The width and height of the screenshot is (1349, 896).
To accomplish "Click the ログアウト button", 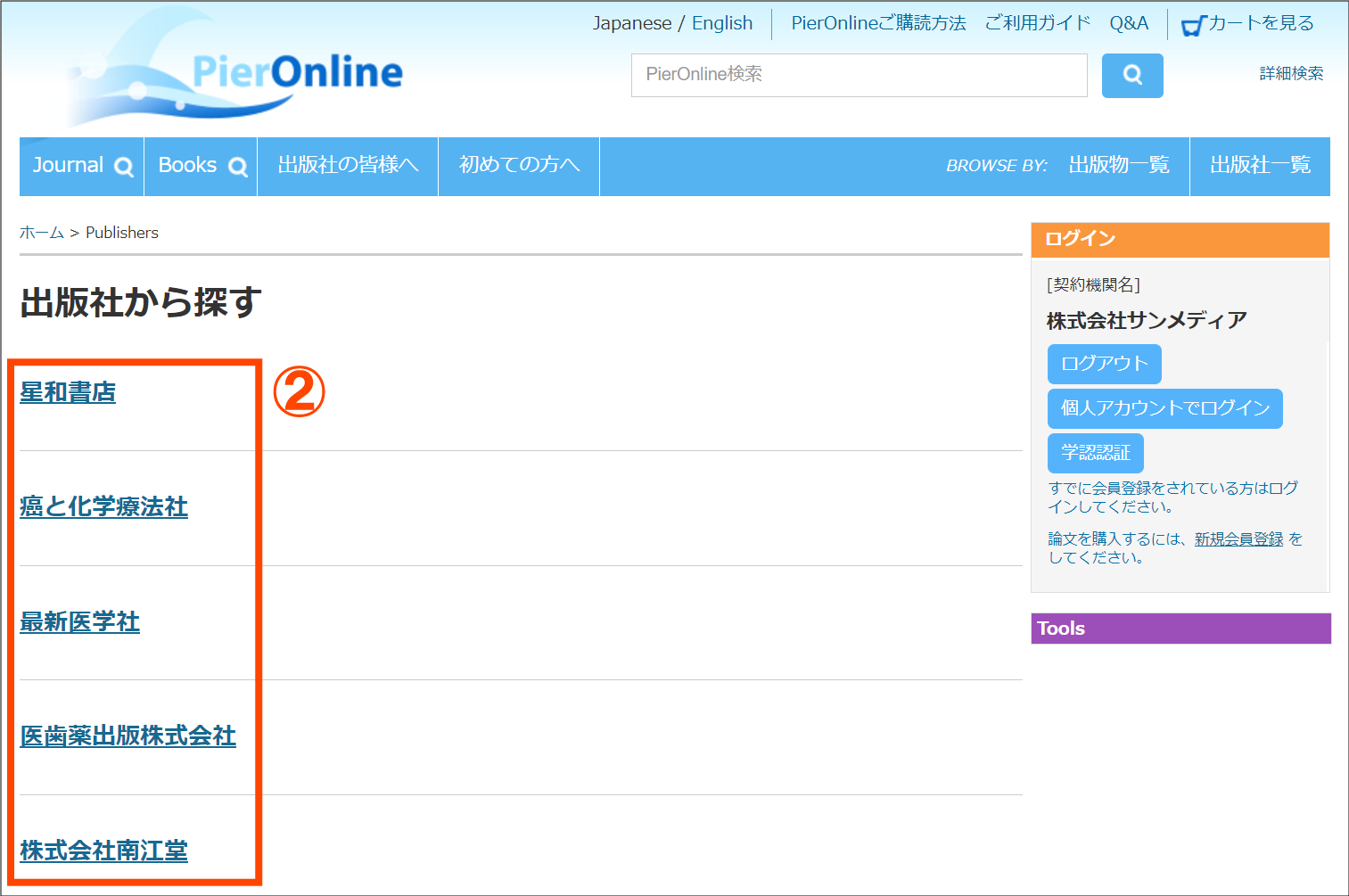I will point(1104,364).
